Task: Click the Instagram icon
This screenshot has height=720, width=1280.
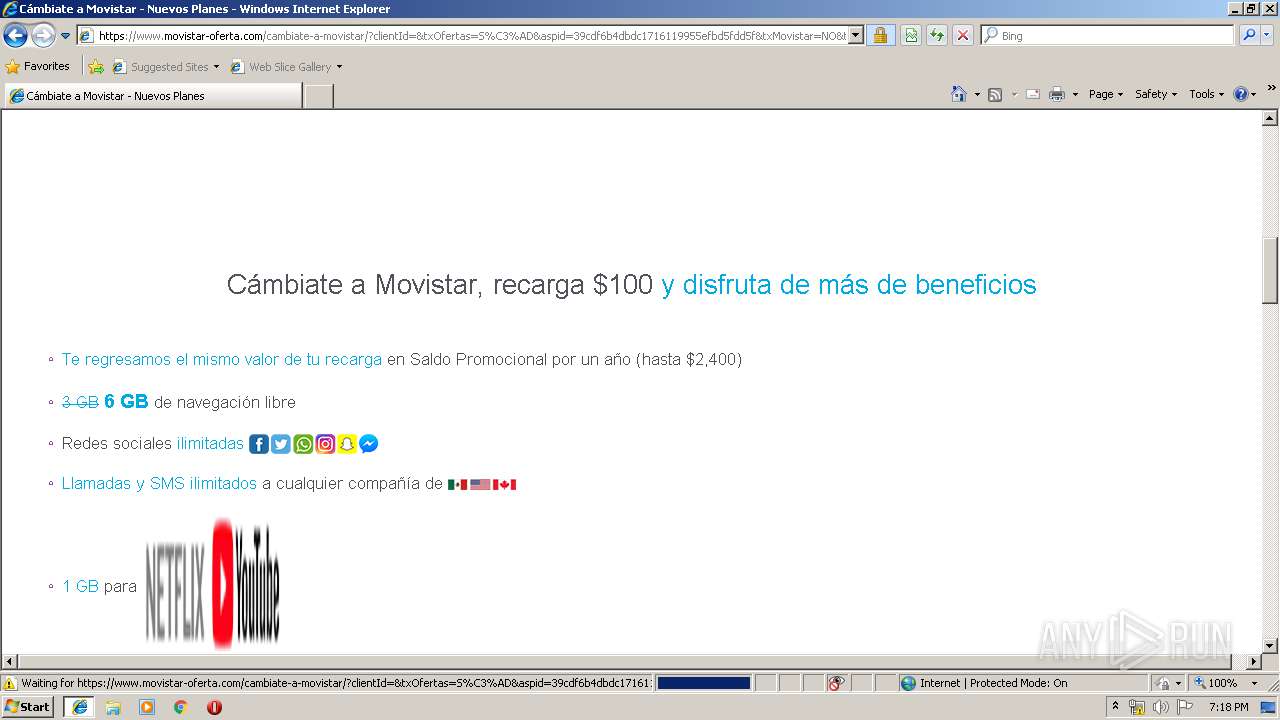Action: 325,444
